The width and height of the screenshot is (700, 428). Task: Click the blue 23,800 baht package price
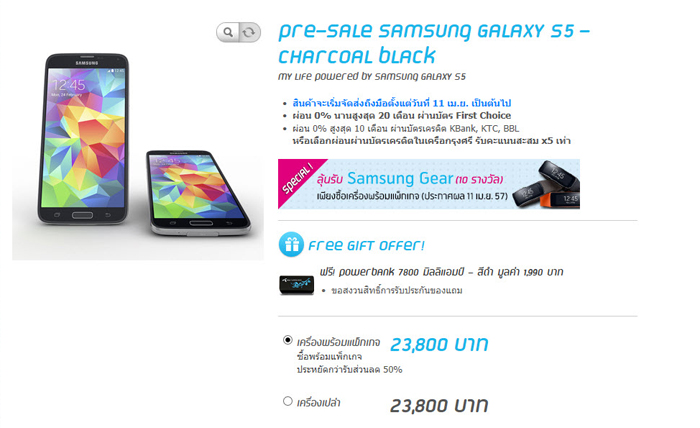click(x=439, y=345)
